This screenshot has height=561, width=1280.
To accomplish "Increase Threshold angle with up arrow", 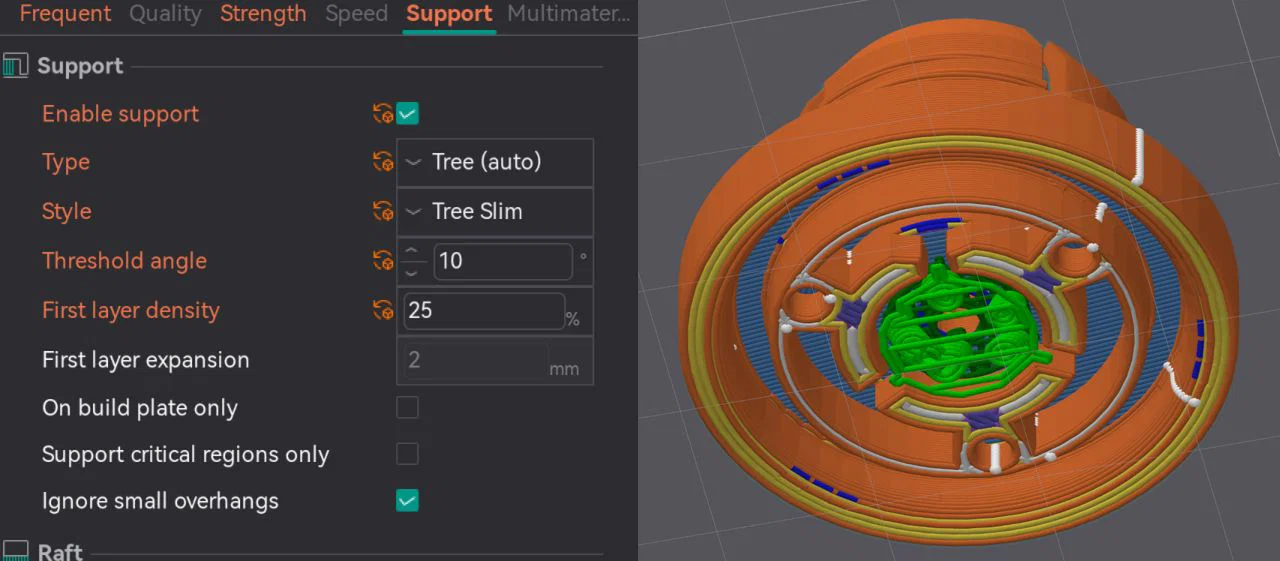I will pos(412,251).
